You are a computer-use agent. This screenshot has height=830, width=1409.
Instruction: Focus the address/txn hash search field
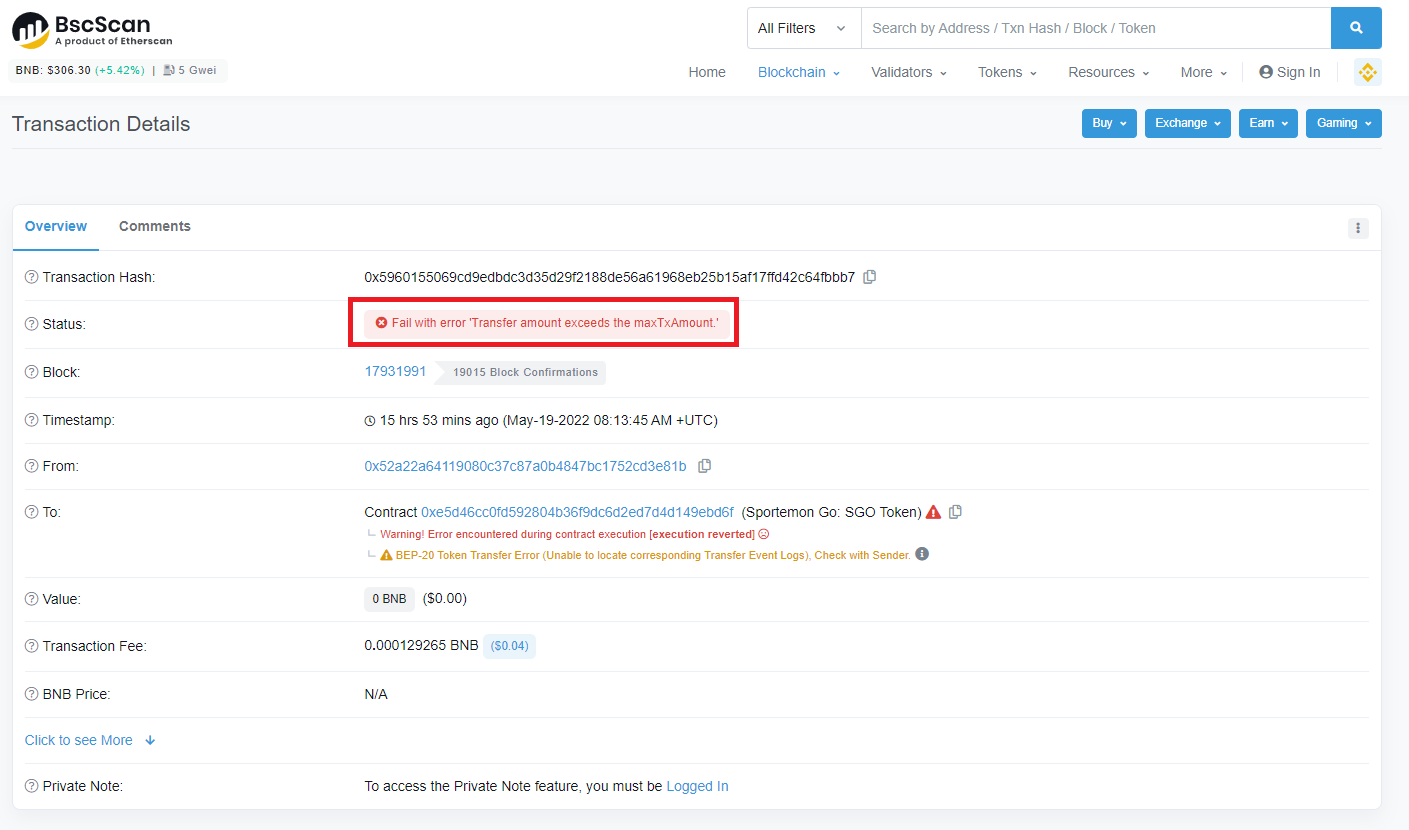point(1096,28)
